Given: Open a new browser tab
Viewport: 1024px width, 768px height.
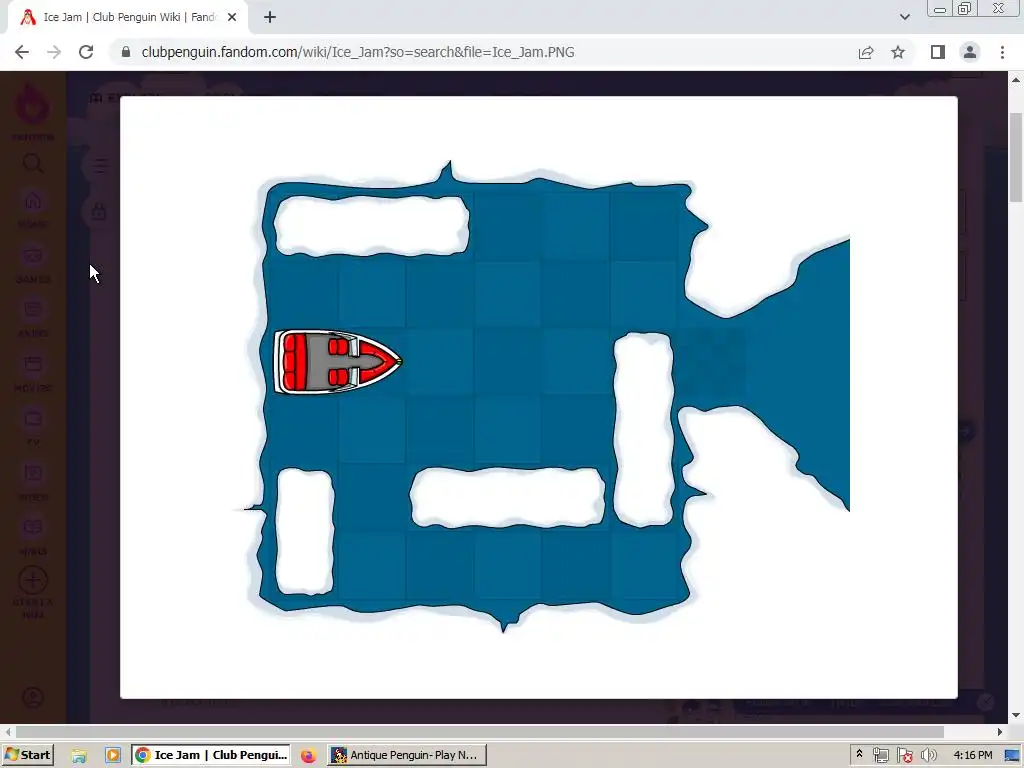Looking at the screenshot, I should (270, 18).
